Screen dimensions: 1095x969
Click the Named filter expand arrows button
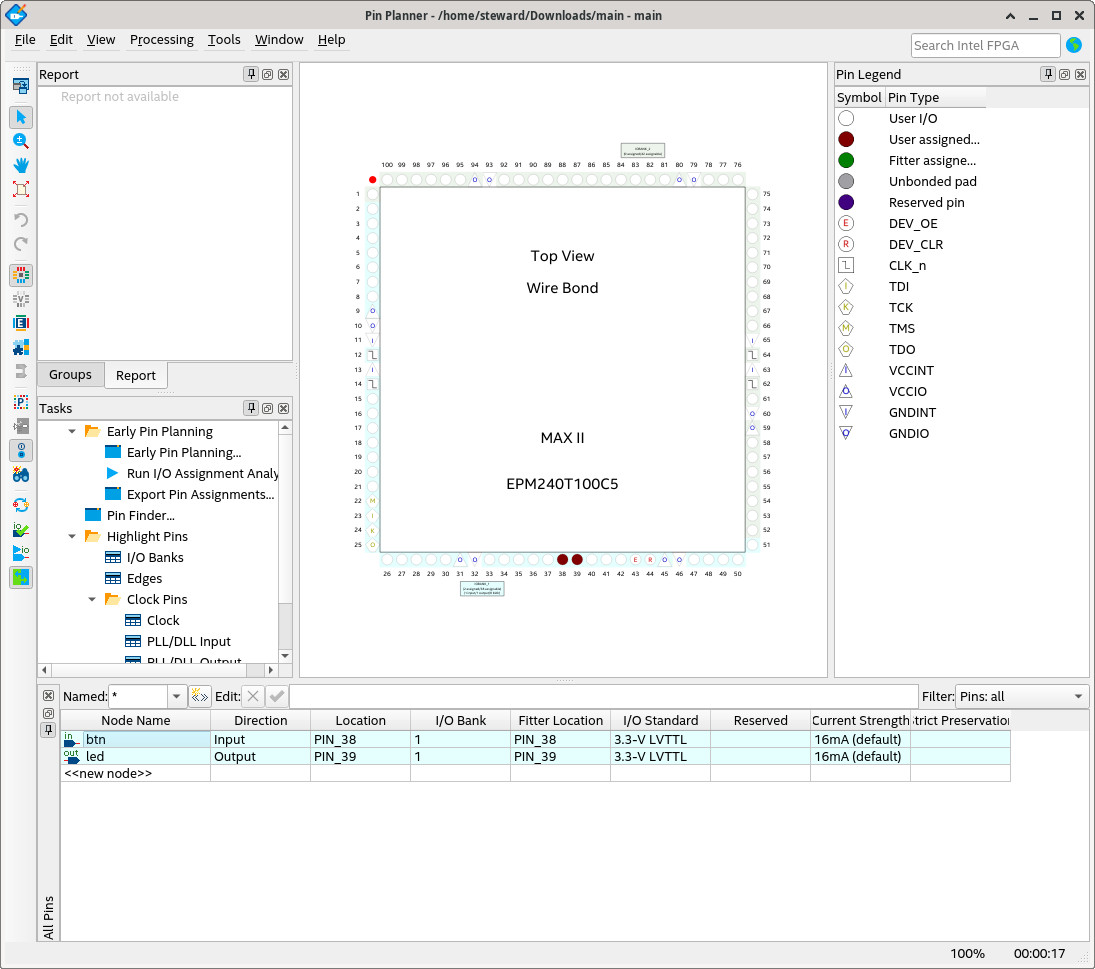click(x=200, y=696)
